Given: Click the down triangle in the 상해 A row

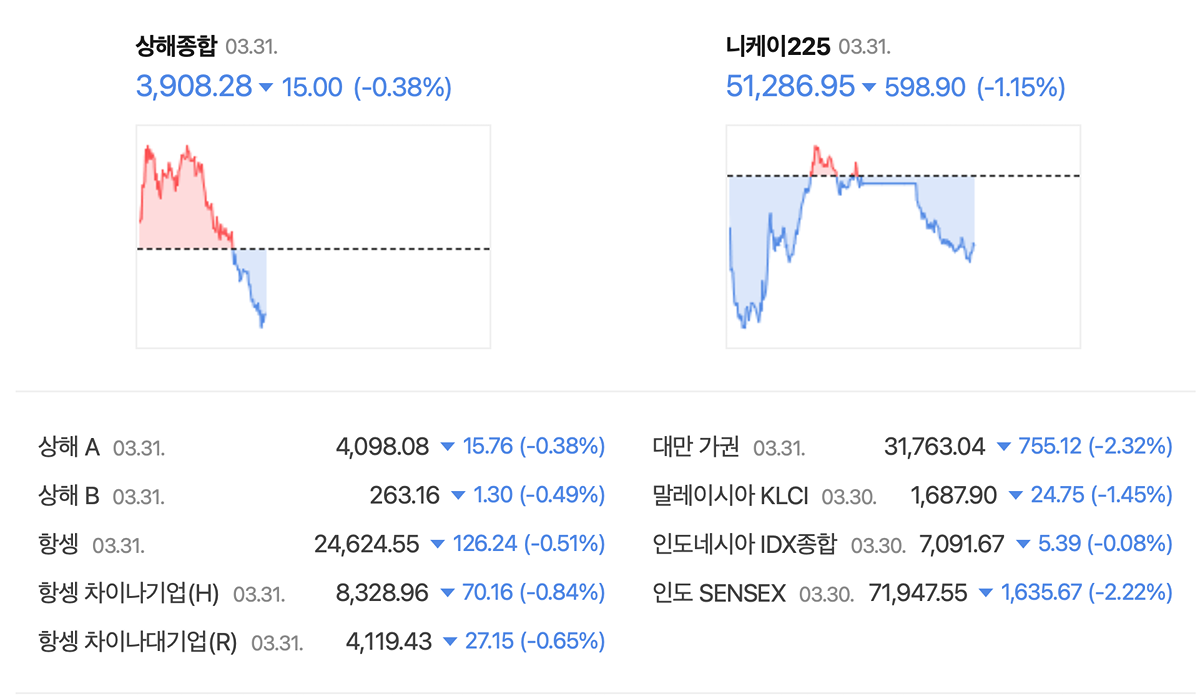Looking at the screenshot, I should click(x=447, y=447).
